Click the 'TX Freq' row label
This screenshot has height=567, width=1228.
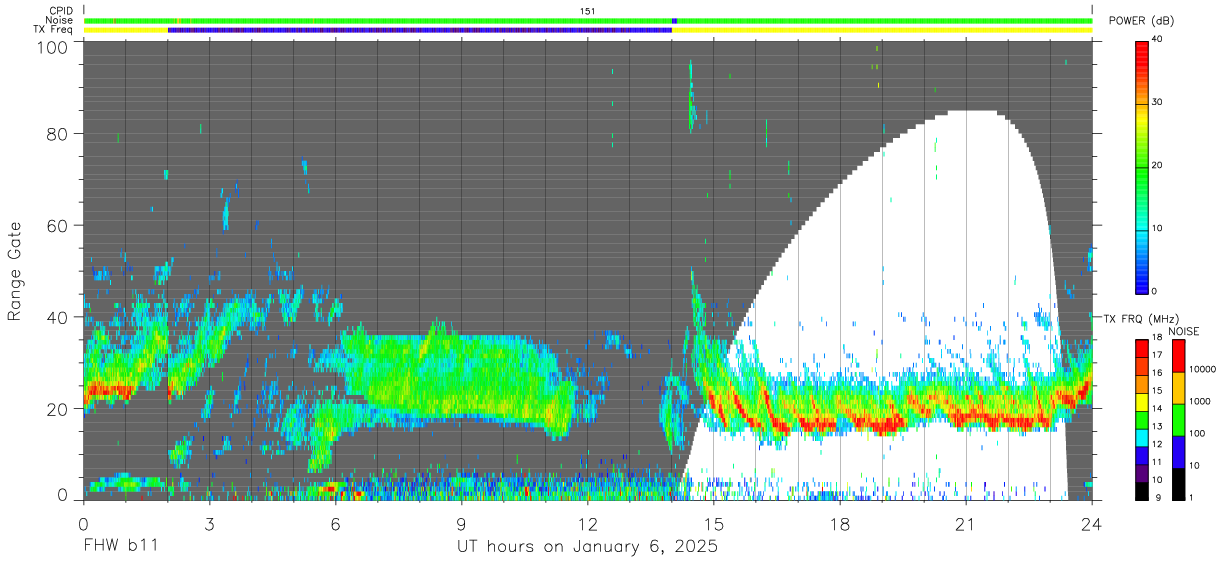(x=55, y=30)
